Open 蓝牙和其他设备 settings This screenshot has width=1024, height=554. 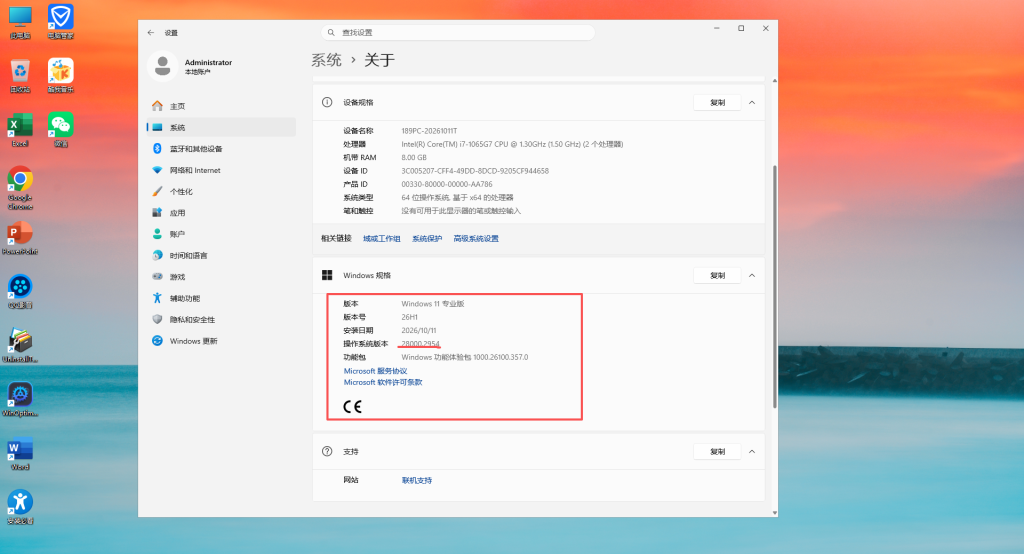pos(221,149)
